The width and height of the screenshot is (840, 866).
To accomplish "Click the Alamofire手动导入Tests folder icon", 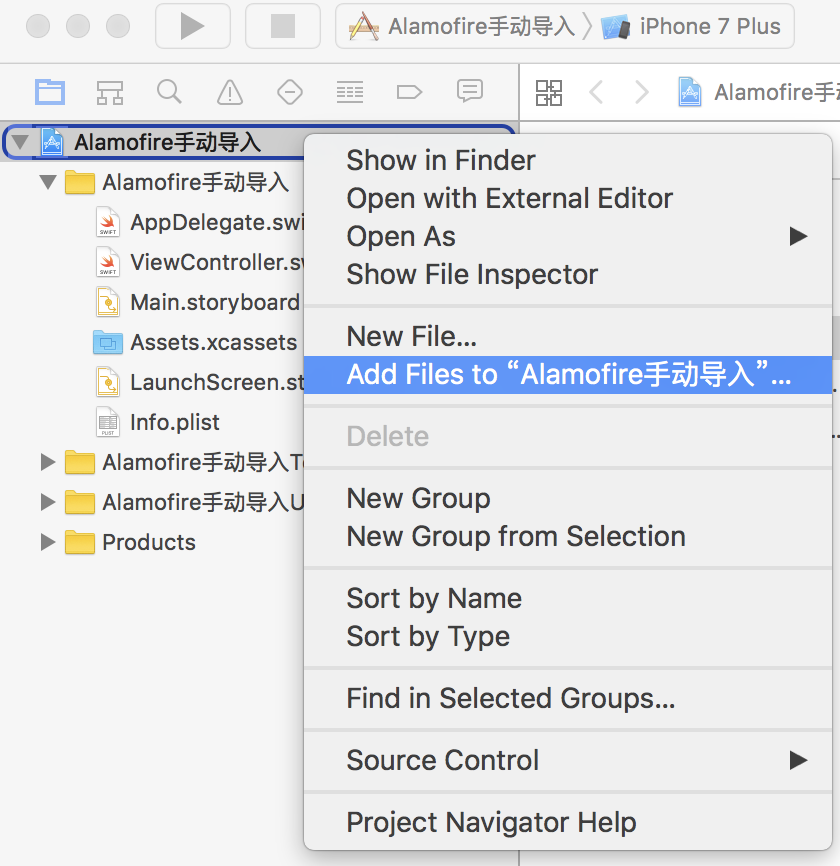I will pyautogui.click(x=80, y=462).
